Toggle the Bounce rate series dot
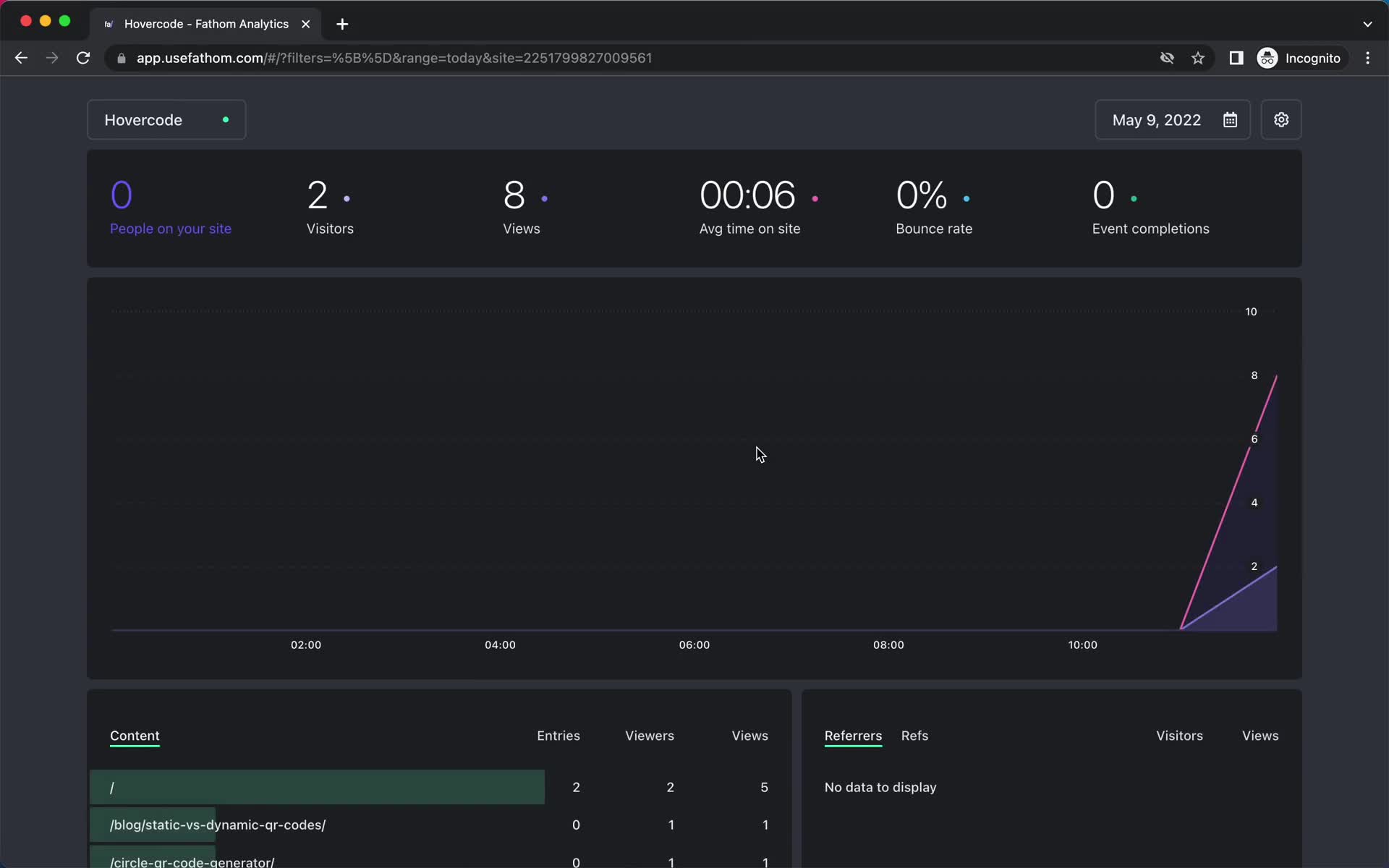The image size is (1389, 868). click(967, 198)
